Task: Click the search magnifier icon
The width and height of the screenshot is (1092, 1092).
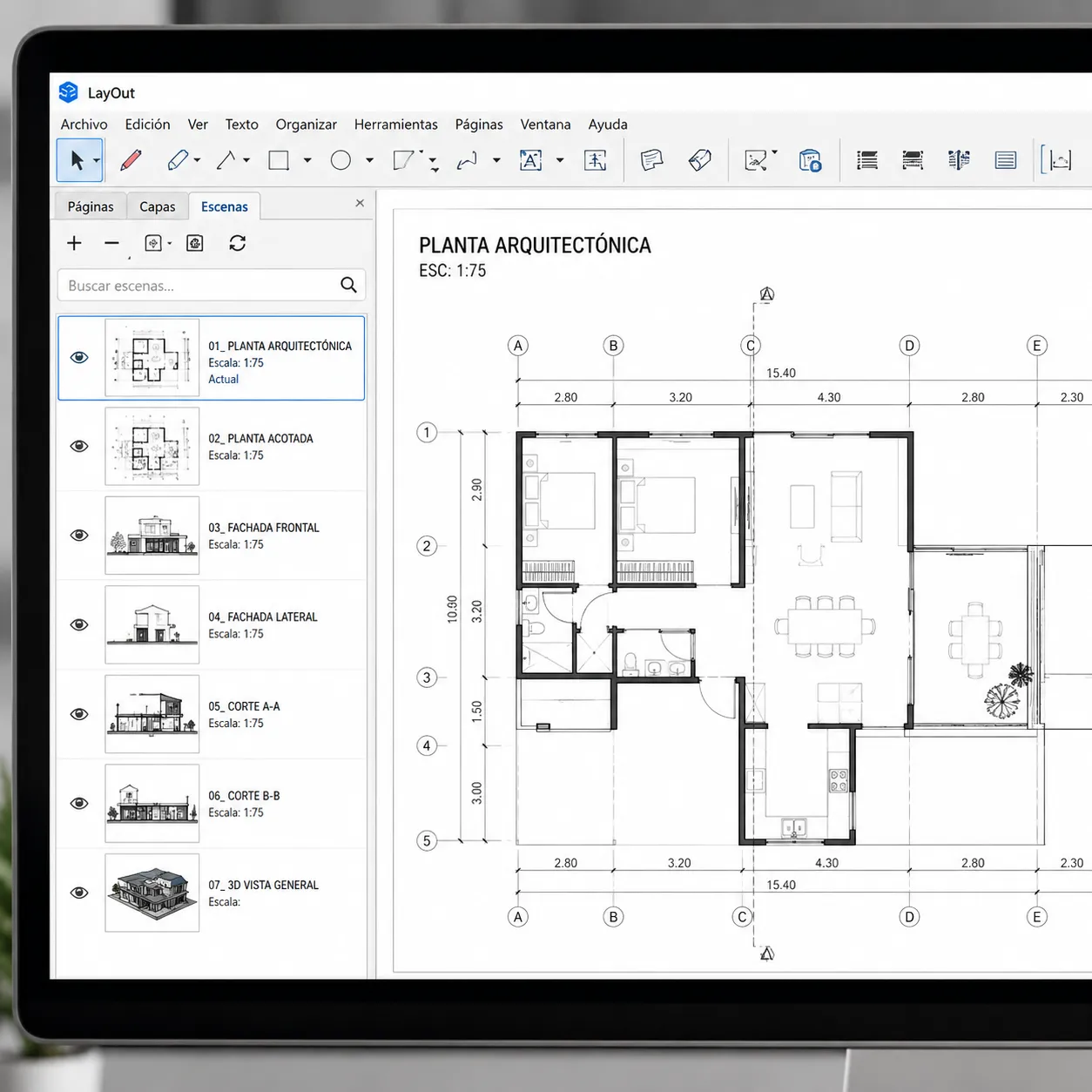Action: [x=348, y=285]
